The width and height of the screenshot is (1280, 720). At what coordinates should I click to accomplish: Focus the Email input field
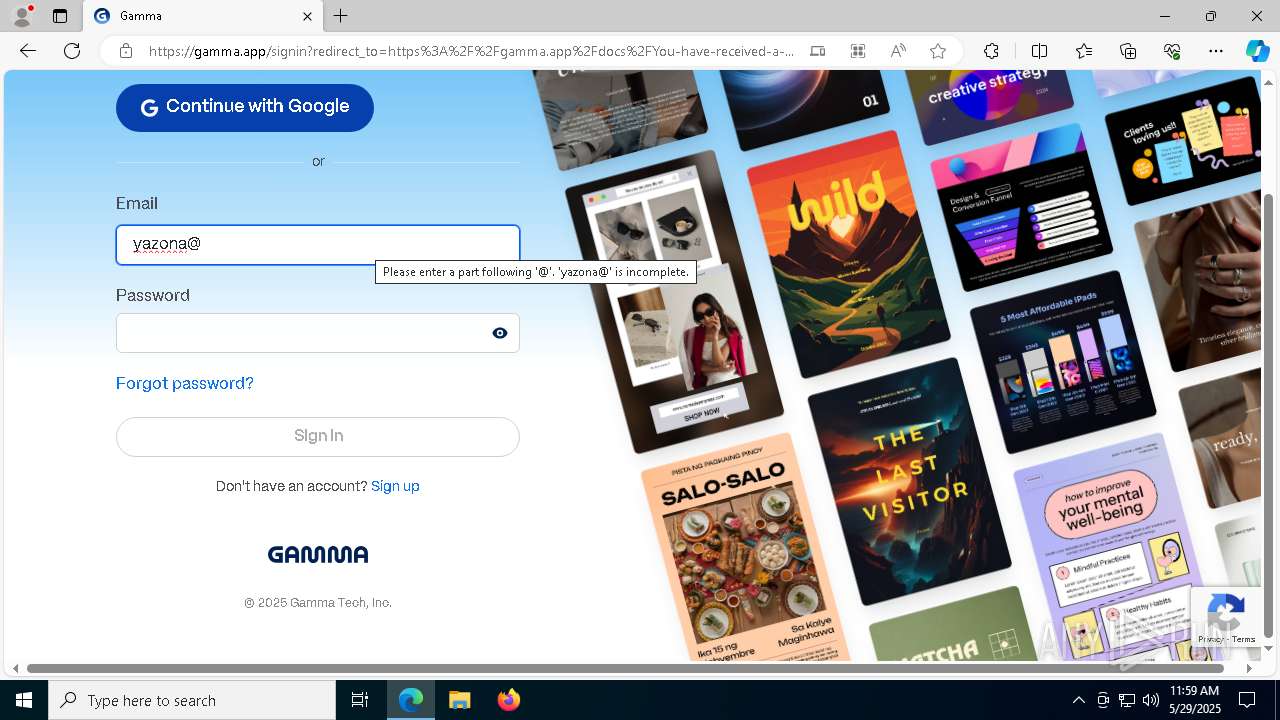(318, 245)
